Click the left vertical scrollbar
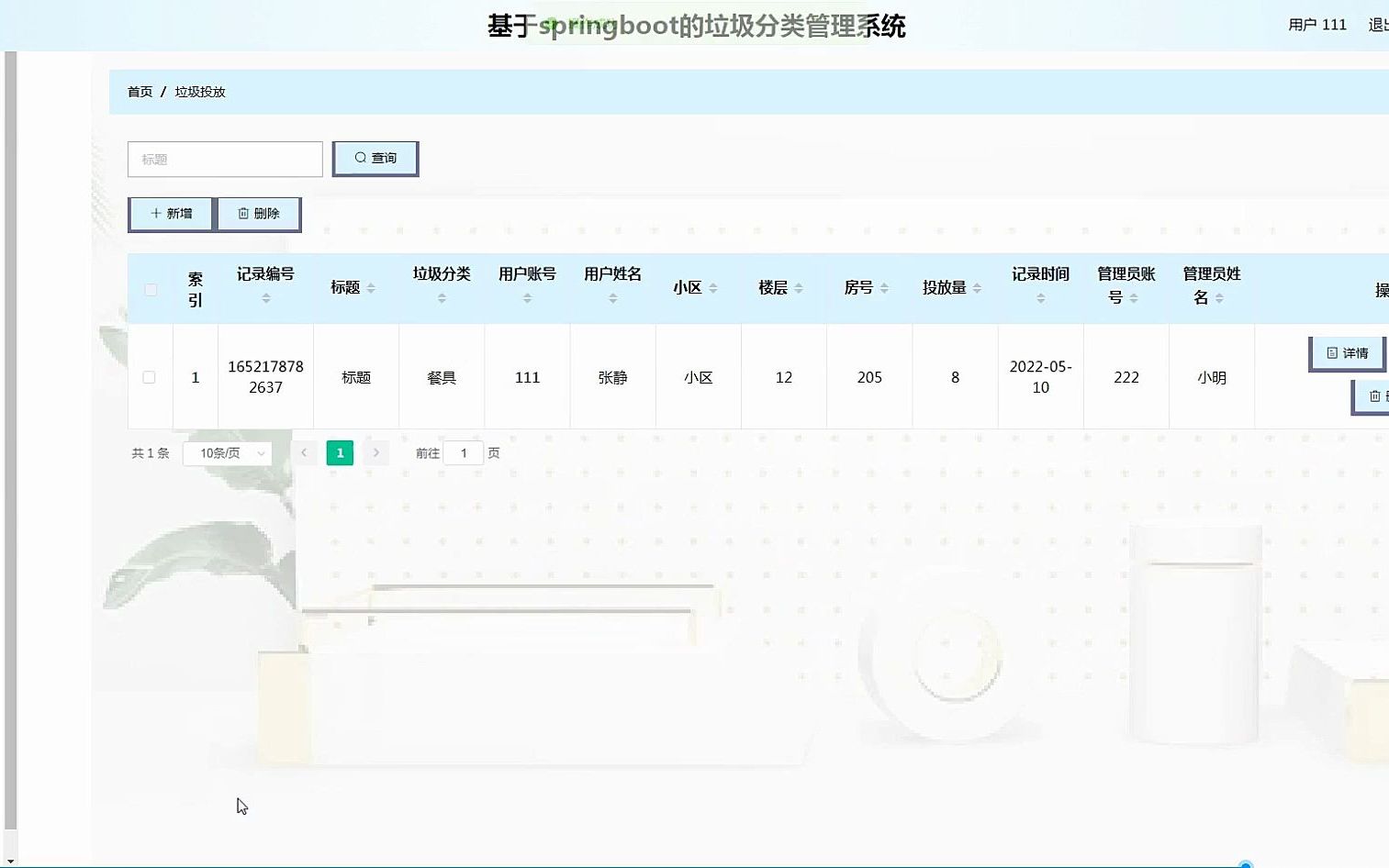The height and width of the screenshot is (868, 1389). pyautogui.click(x=10, y=440)
